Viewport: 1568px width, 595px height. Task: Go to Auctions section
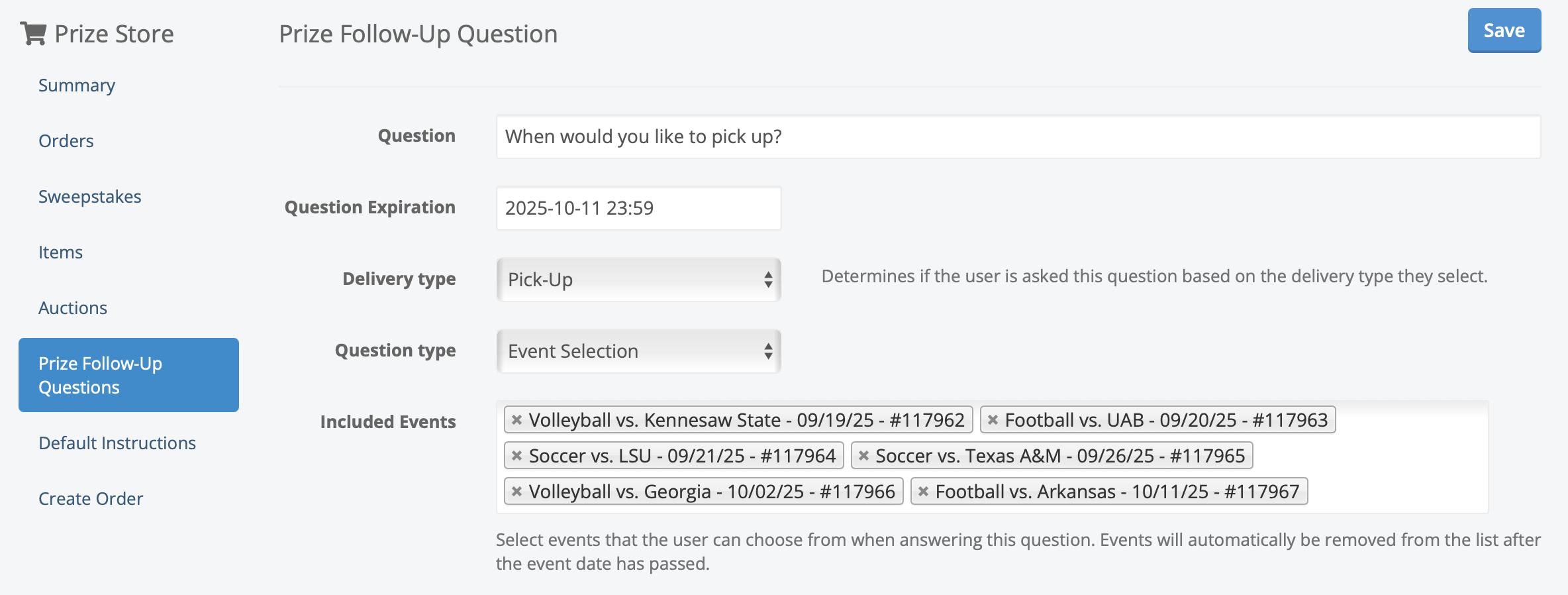coord(73,308)
